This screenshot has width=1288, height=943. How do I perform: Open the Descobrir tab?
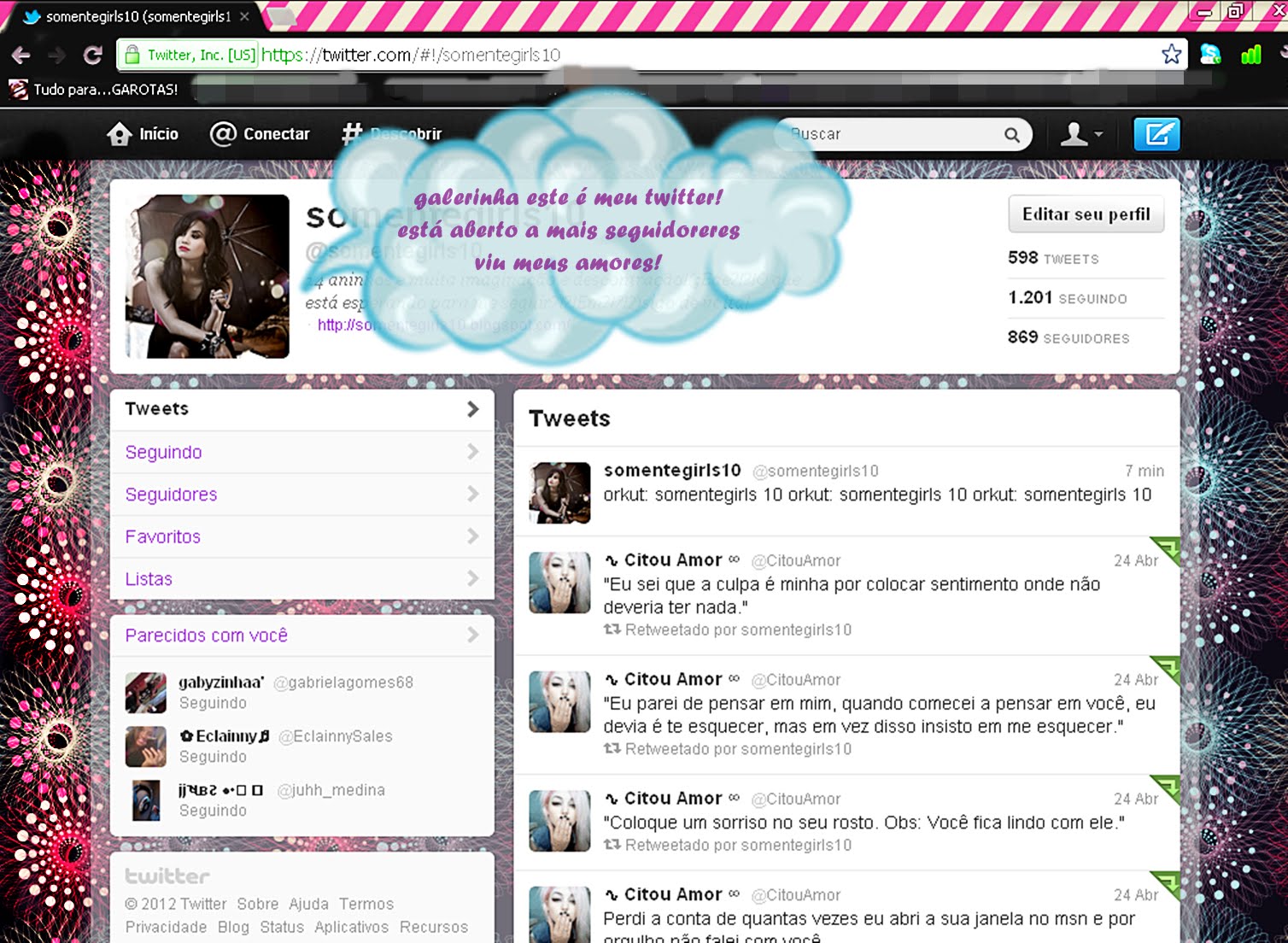click(392, 134)
